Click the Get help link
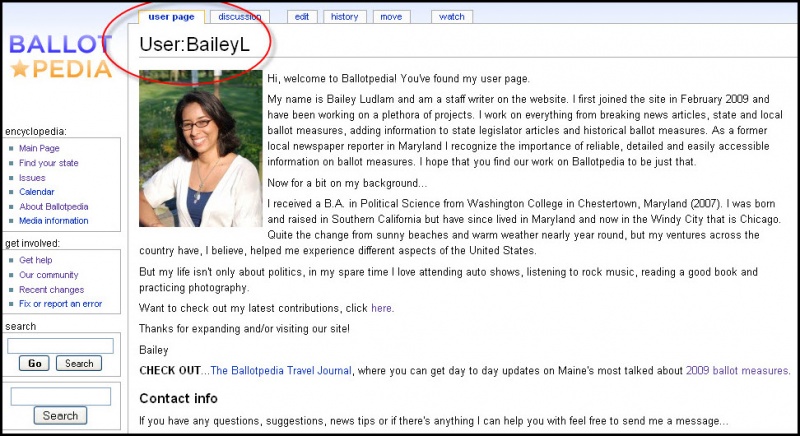The image size is (800, 436). [x=35, y=260]
